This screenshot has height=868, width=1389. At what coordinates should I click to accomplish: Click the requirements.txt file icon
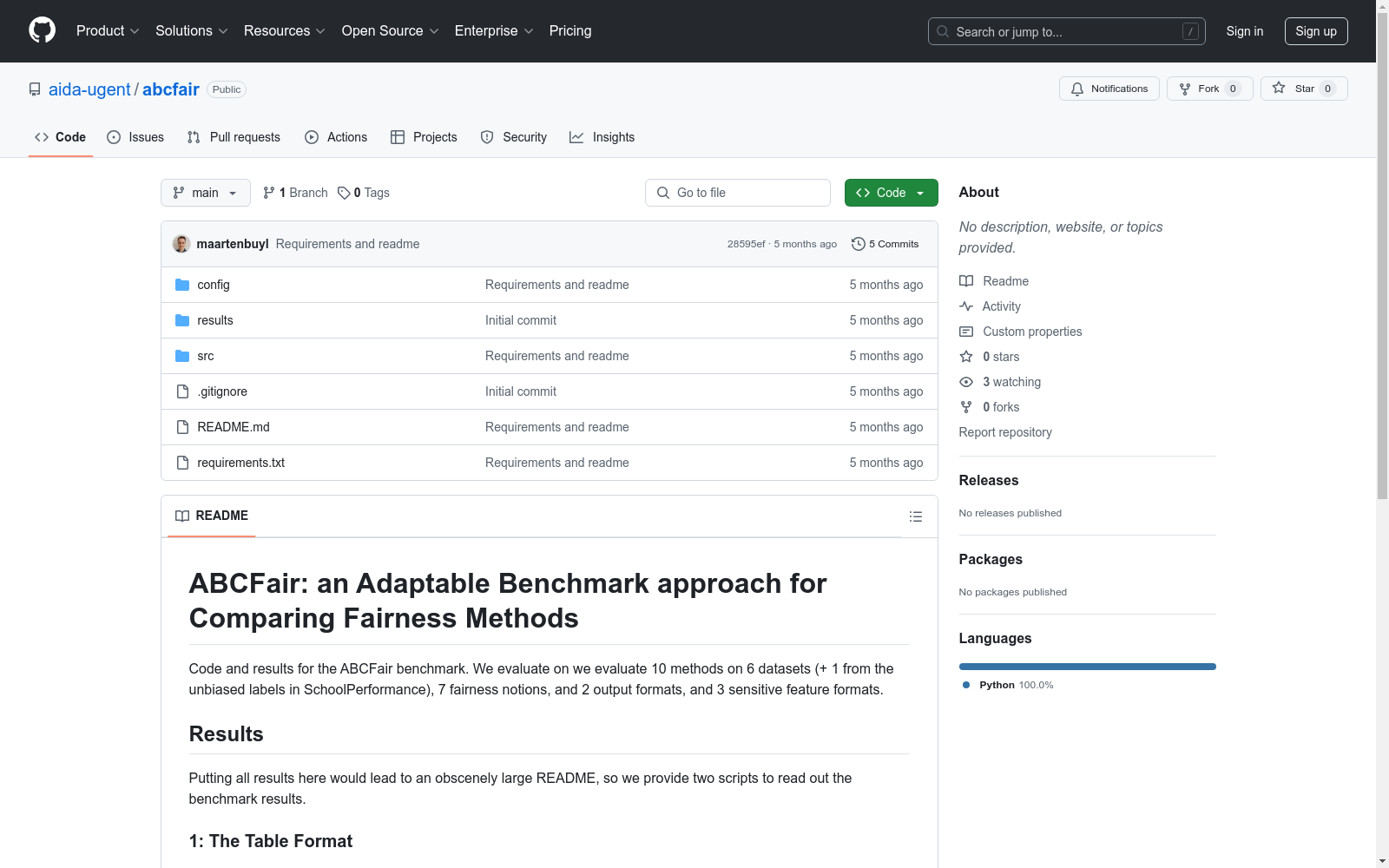pyautogui.click(x=182, y=463)
